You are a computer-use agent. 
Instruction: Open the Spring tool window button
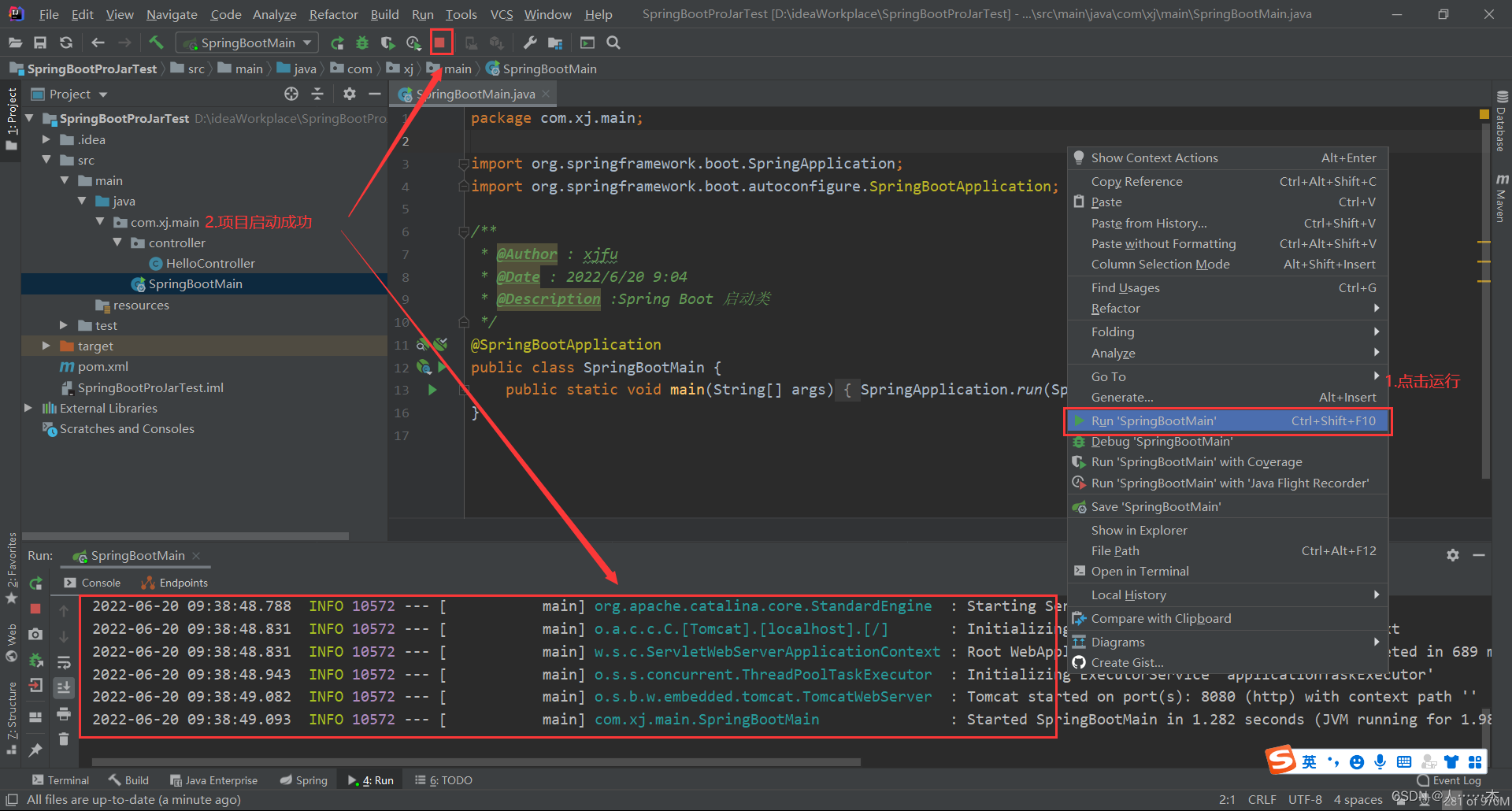point(304,780)
